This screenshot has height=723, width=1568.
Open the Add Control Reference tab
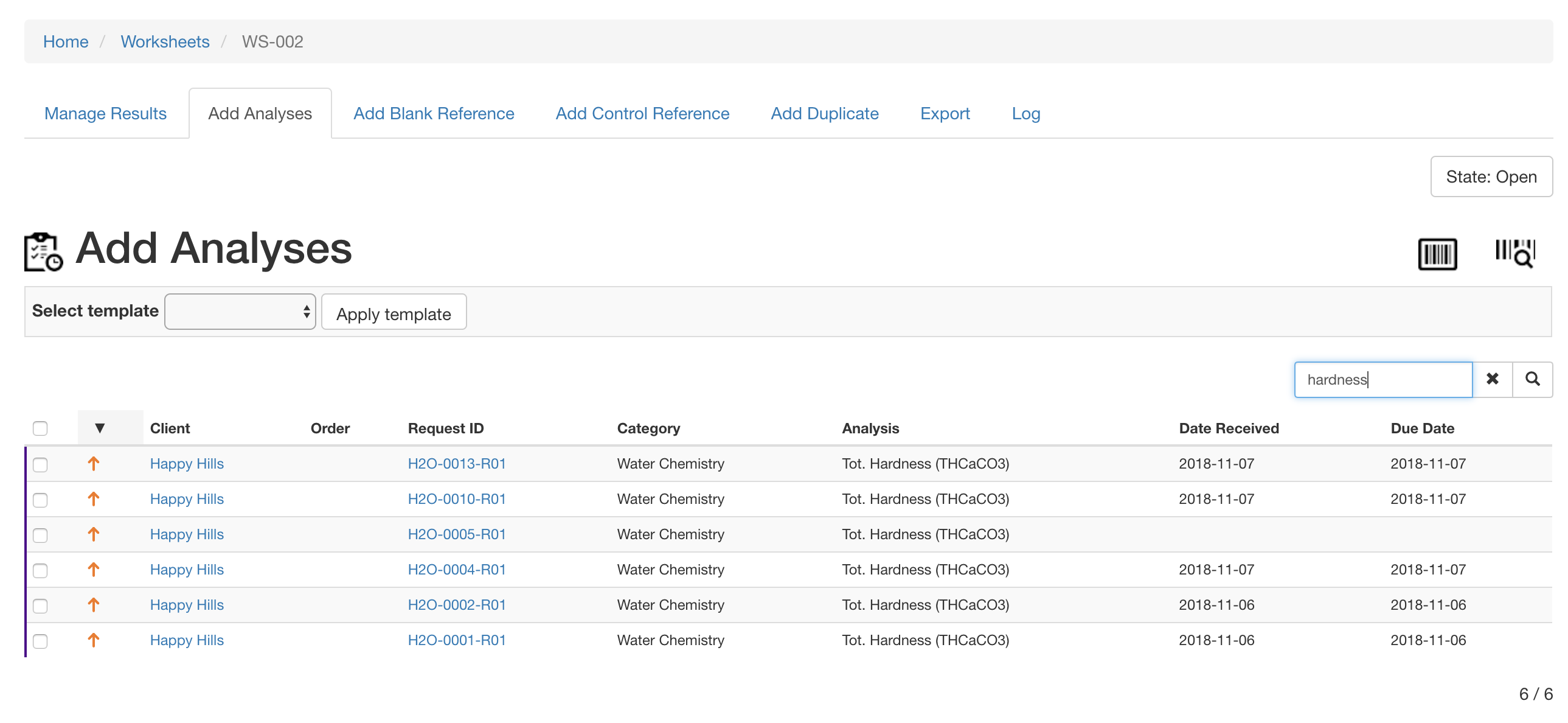coord(642,113)
